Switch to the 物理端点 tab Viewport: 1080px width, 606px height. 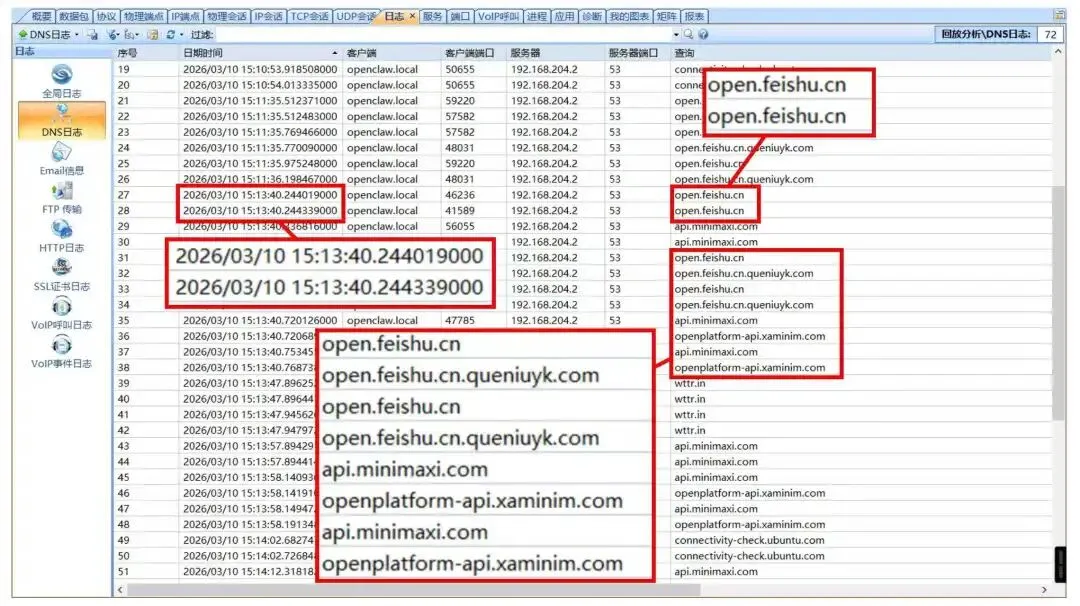[143, 16]
